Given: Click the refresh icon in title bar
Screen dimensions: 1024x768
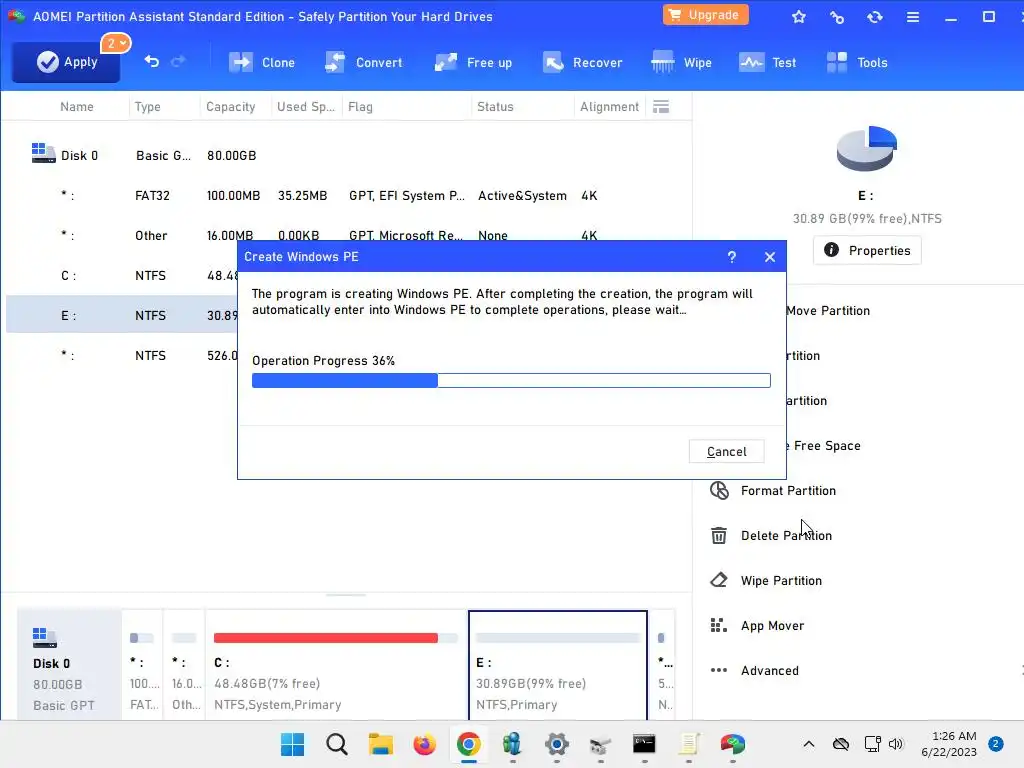Looking at the screenshot, I should pyautogui.click(x=874, y=17).
